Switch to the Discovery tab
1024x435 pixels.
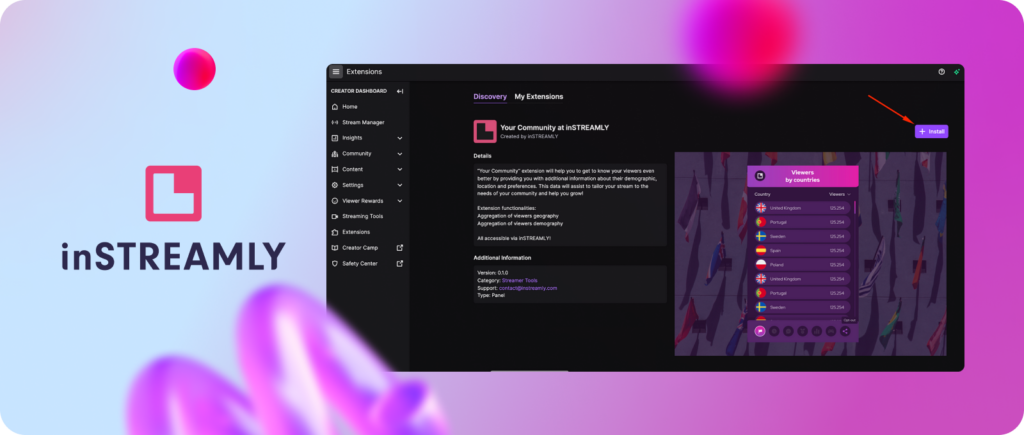(x=490, y=97)
